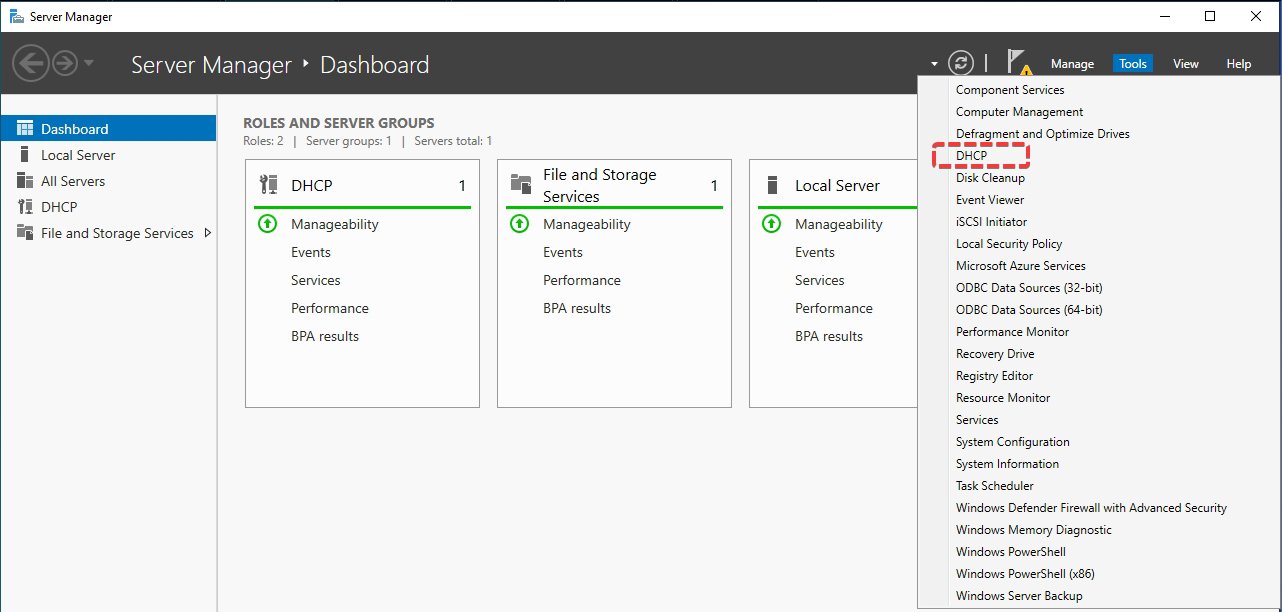The height and width of the screenshot is (612, 1282).
Task: Click the DHCP tile Manageability status icon
Action: (x=267, y=224)
